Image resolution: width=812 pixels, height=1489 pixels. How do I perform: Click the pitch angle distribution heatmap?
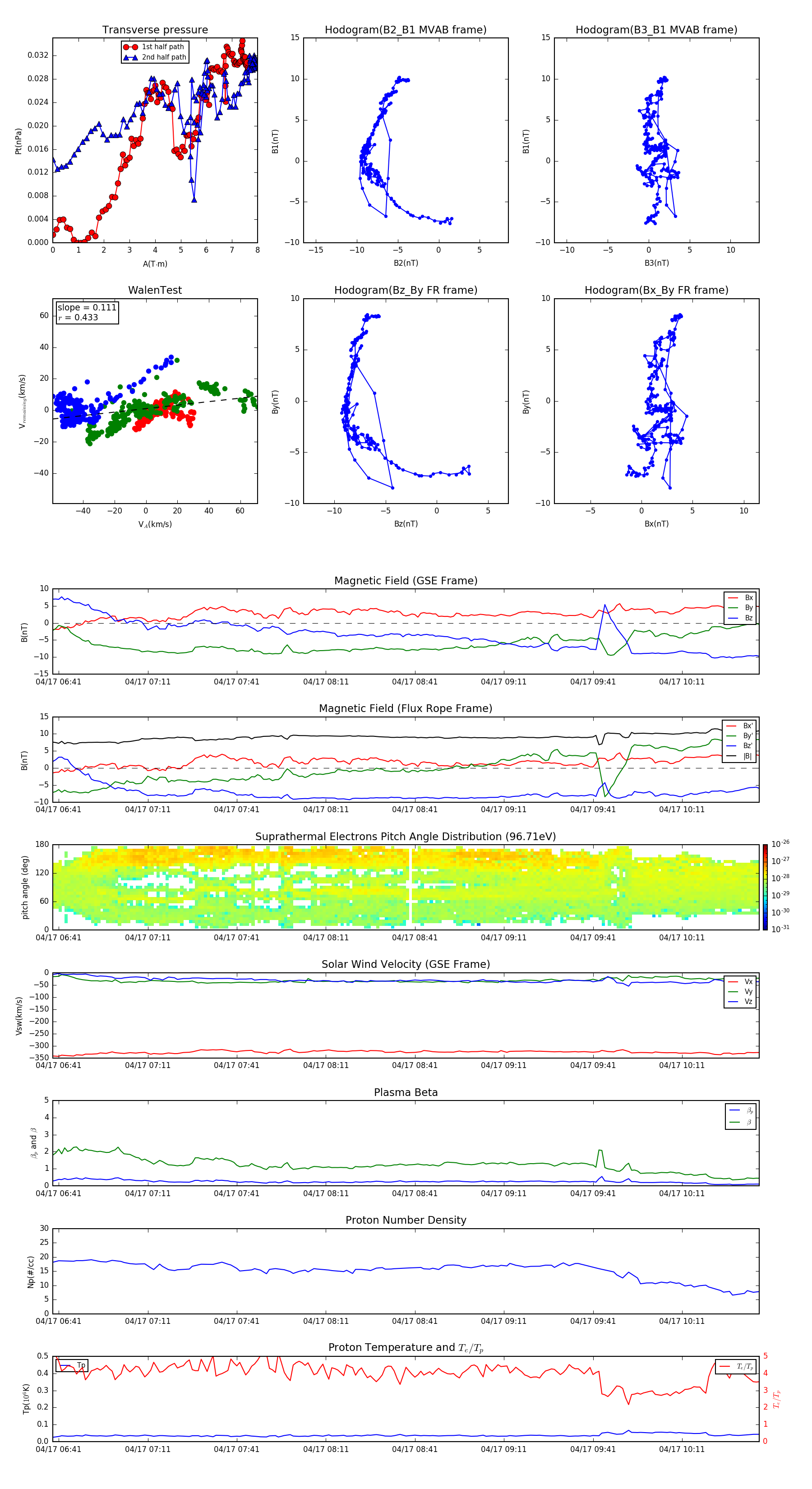pos(406,887)
